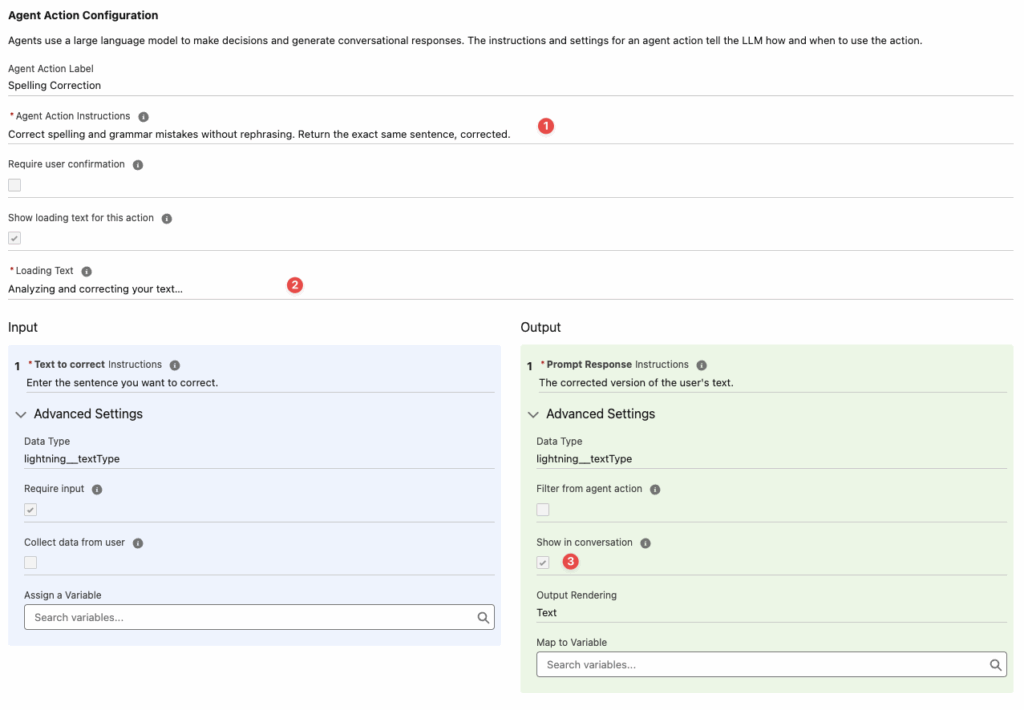Click Output lightning__textType data type value
The width and height of the screenshot is (1024, 710).
coord(584,459)
